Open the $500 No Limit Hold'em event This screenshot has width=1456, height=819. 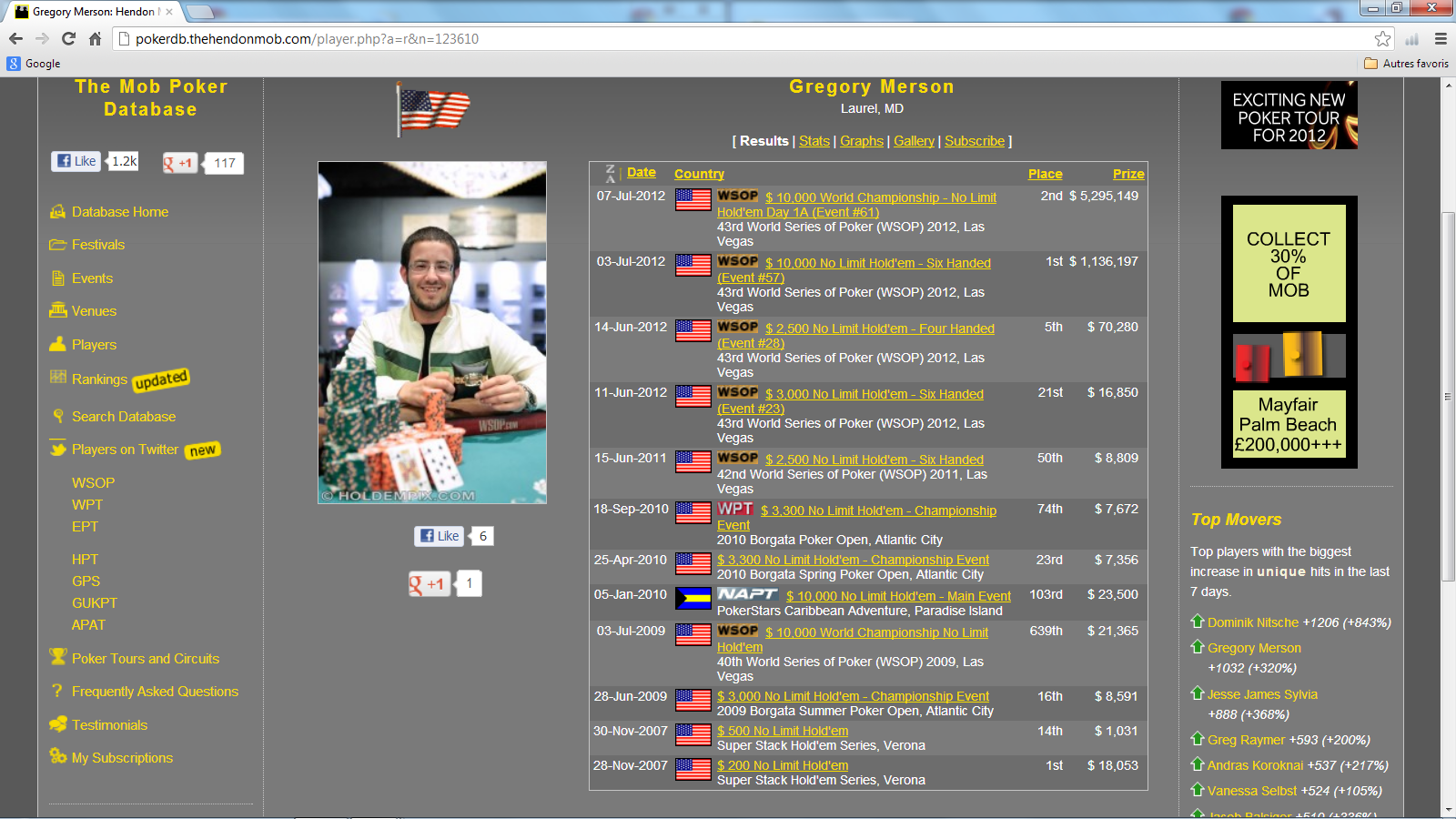[x=783, y=731]
